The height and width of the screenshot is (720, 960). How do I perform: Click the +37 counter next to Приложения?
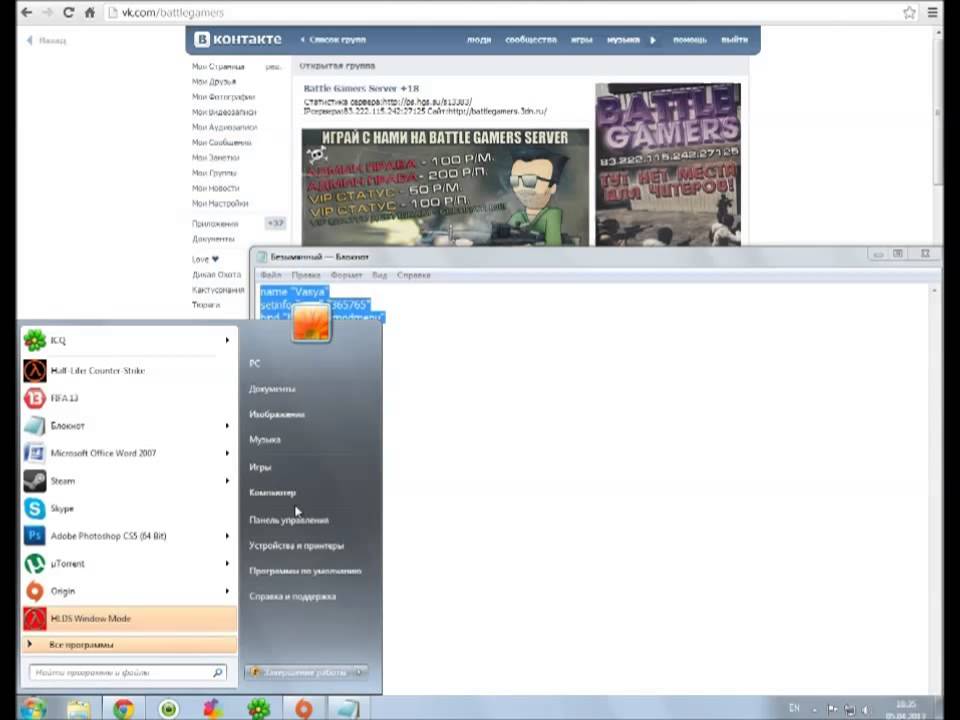coord(276,223)
